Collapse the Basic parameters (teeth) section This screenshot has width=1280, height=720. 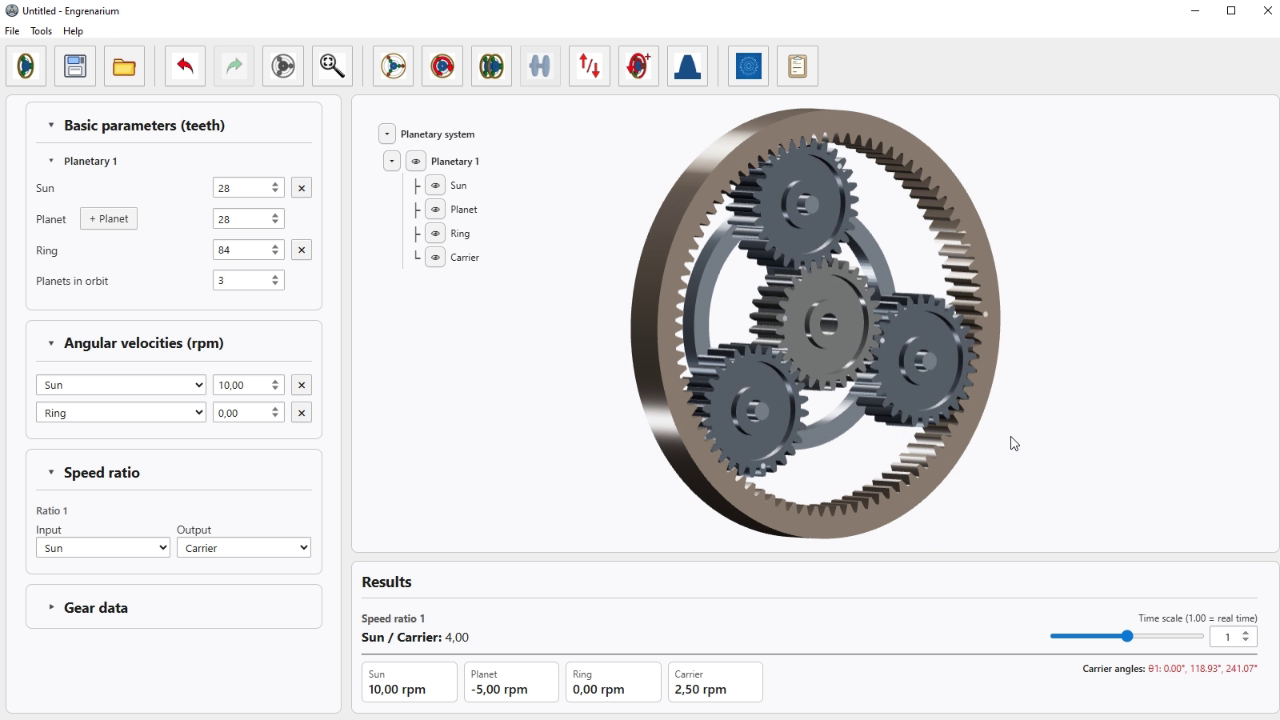[x=51, y=125]
